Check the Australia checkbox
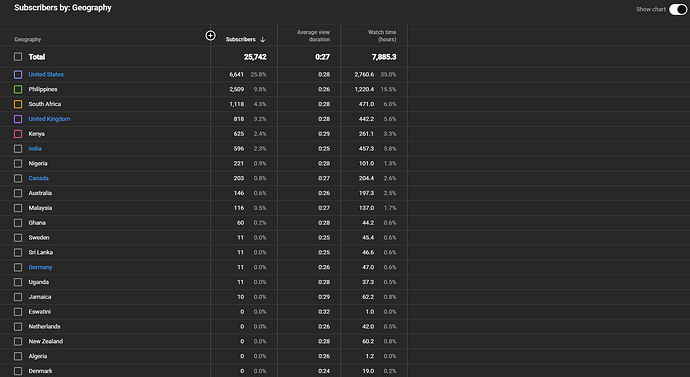This screenshot has width=690, height=377. (x=18, y=193)
